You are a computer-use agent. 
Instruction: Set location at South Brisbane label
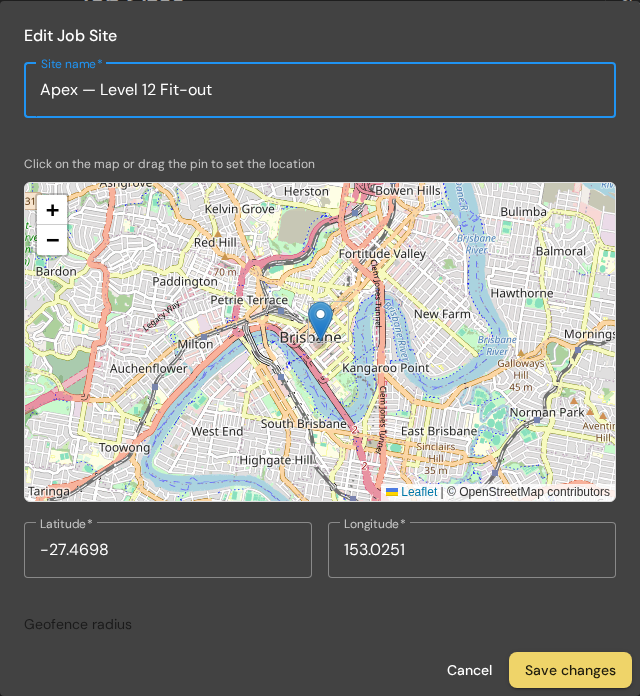(304, 424)
